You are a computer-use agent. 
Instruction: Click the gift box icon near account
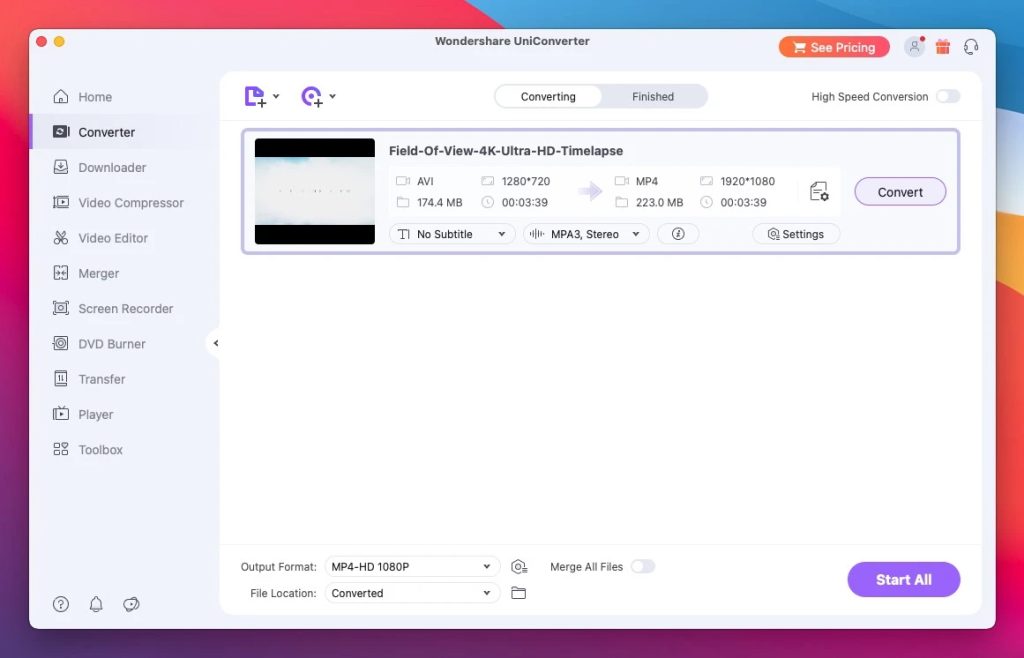(942, 46)
